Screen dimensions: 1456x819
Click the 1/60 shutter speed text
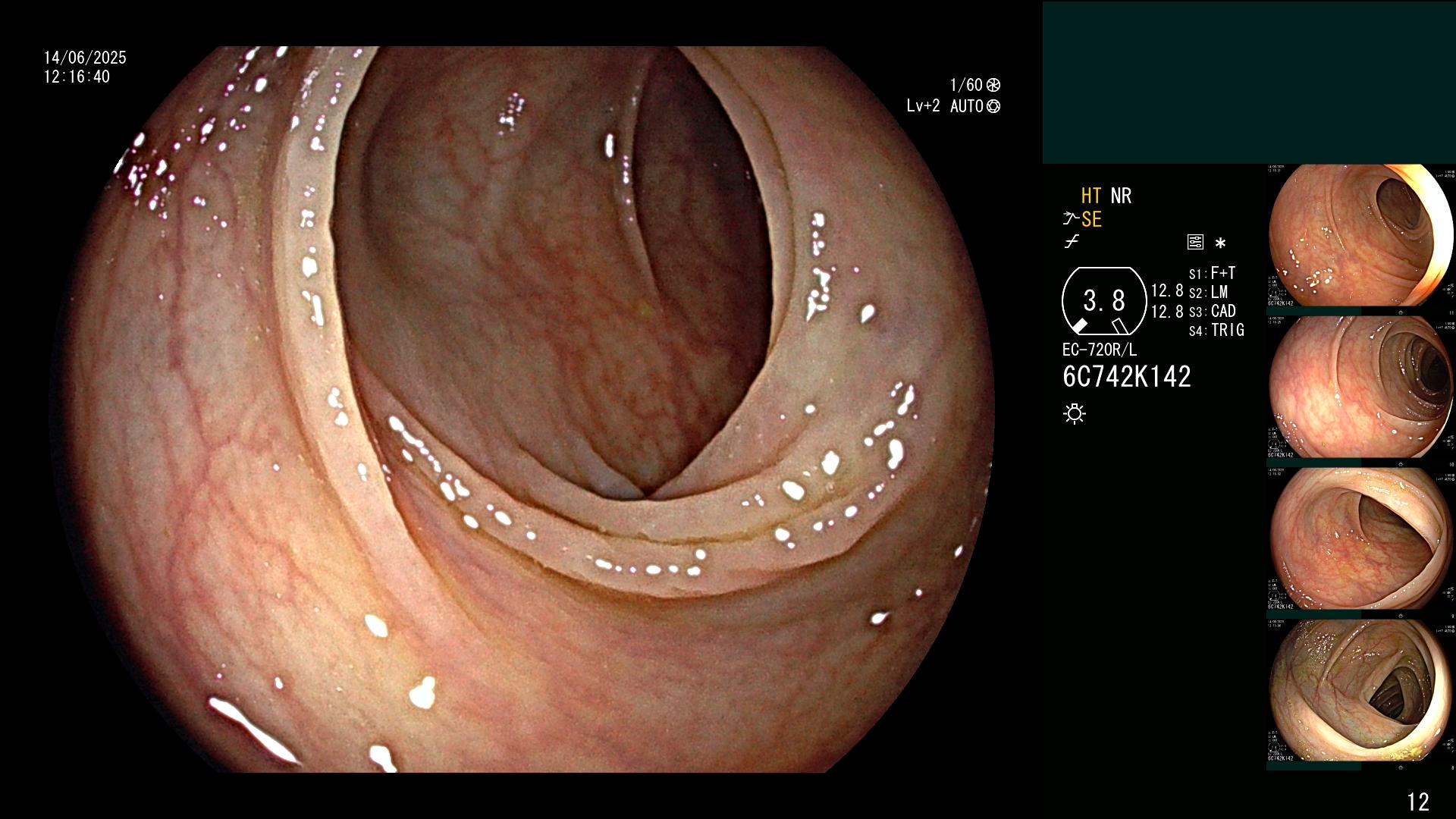click(966, 85)
